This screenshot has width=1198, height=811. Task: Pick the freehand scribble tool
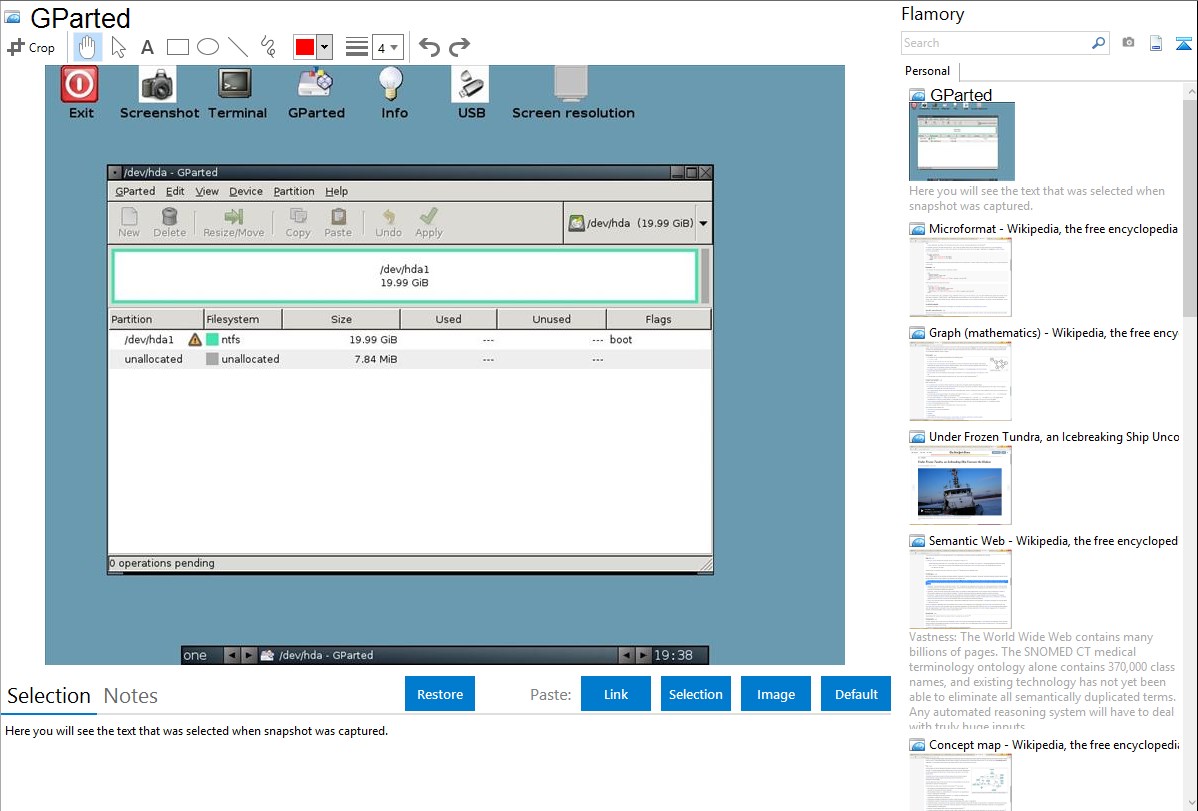[268, 47]
